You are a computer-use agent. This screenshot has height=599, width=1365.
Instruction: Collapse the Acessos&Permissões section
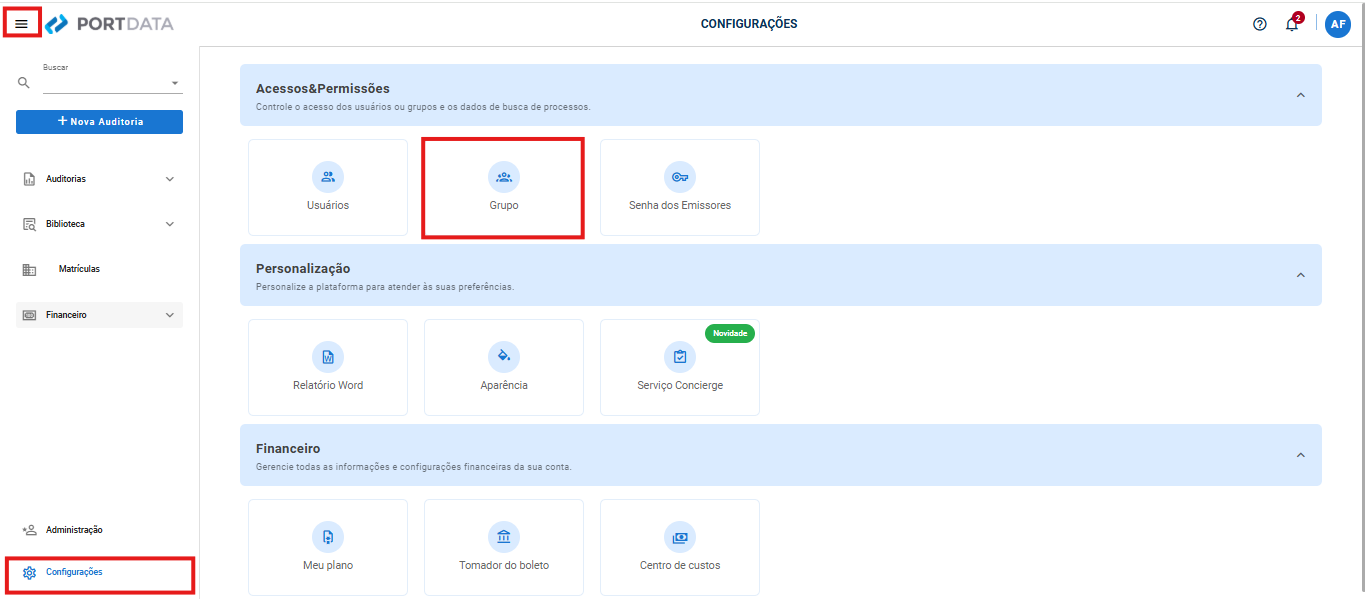(1300, 95)
